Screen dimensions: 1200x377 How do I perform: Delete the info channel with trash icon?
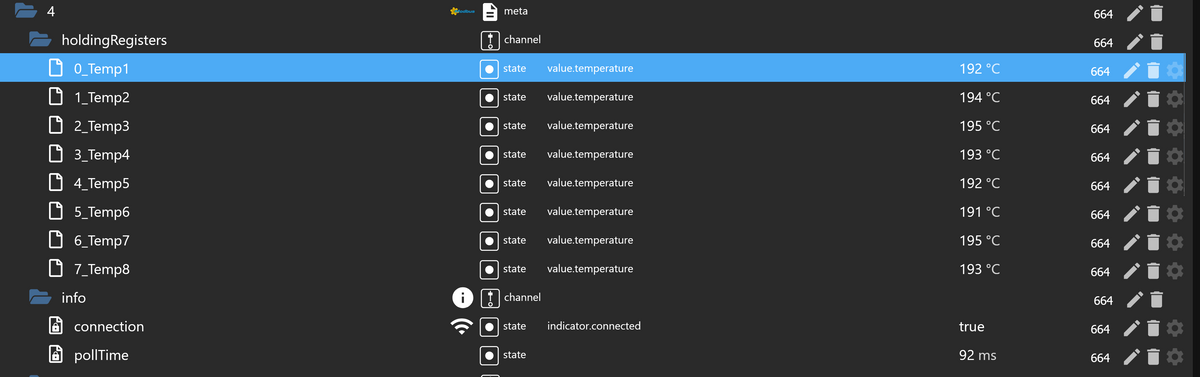[1157, 299]
